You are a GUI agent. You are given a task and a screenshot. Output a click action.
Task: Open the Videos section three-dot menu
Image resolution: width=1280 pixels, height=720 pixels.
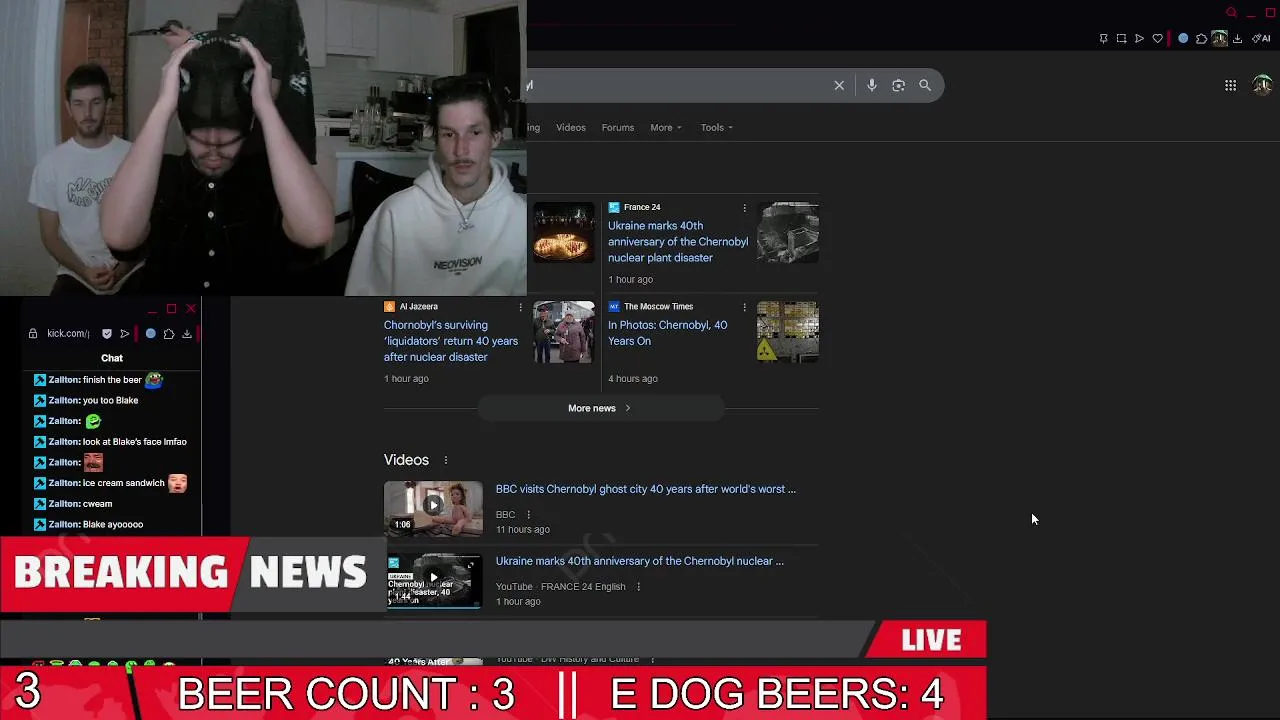446,460
